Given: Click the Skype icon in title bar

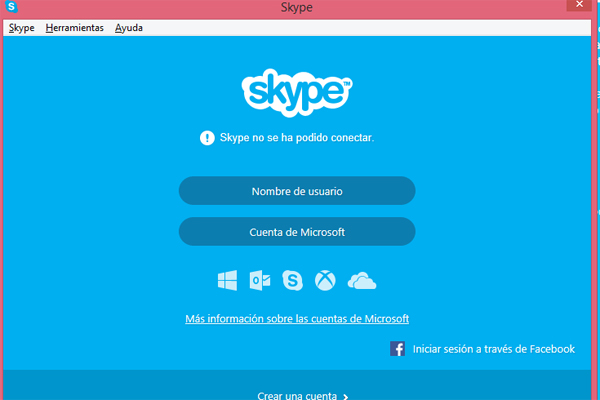Looking at the screenshot, I should [x=11, y=7].
